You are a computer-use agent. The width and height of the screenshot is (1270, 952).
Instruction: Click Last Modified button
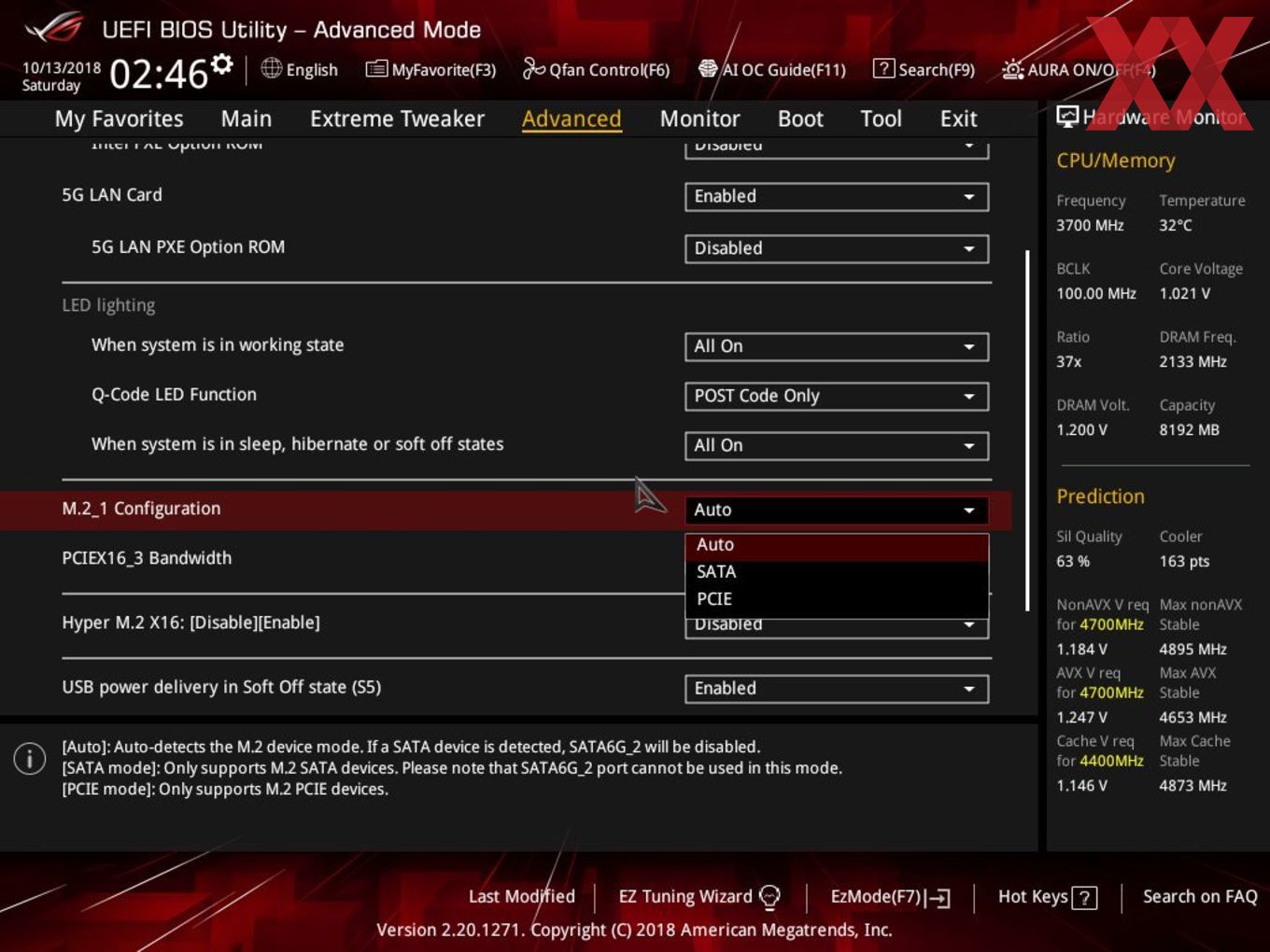[522, 897]
